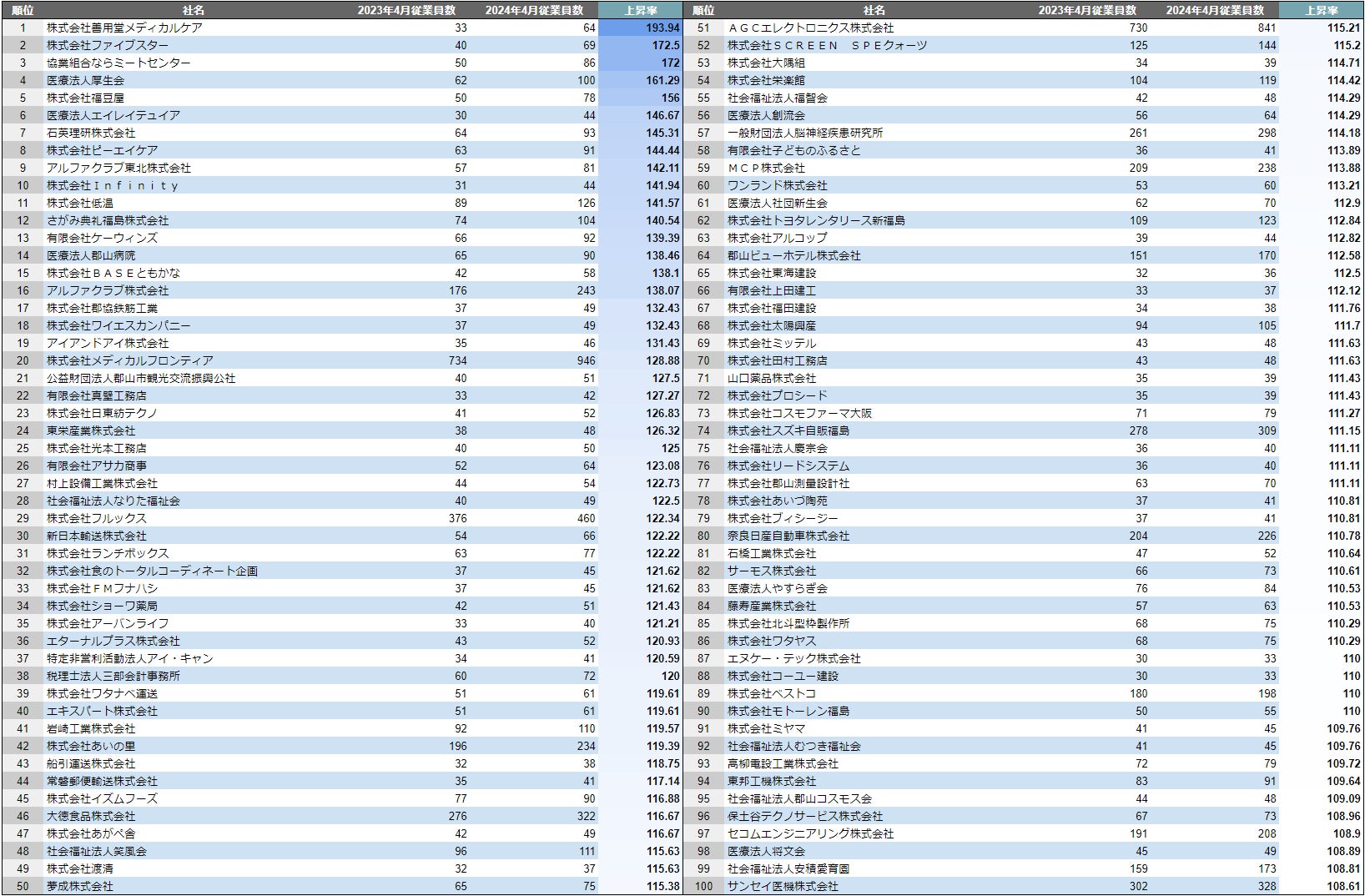This screenshot has height=896, width=1365.
Task: Click 特定非営利活動法人アイ・キャン name
Action: tap(130, 658)
